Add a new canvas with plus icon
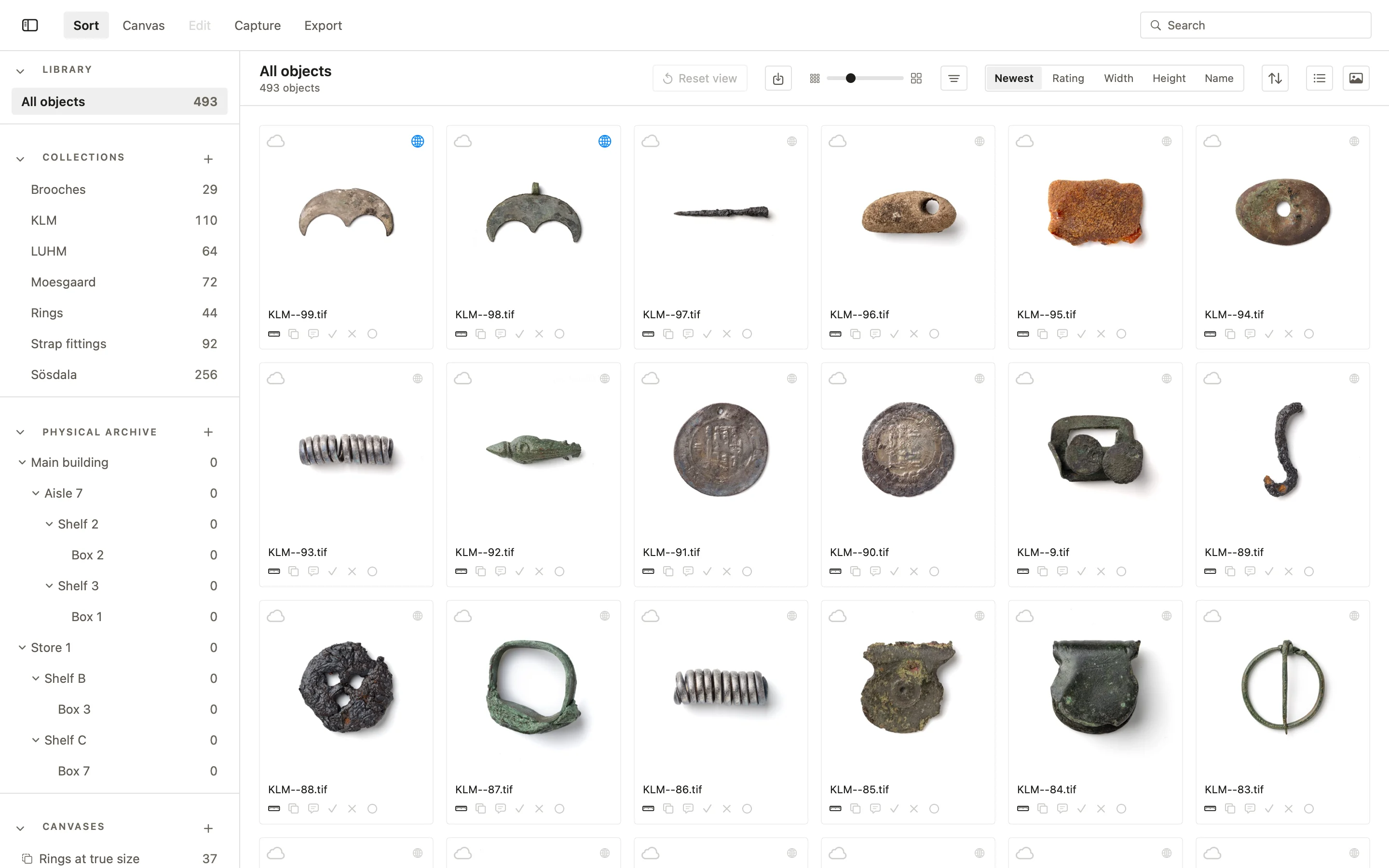The image size is (1389, 868). 208,828
